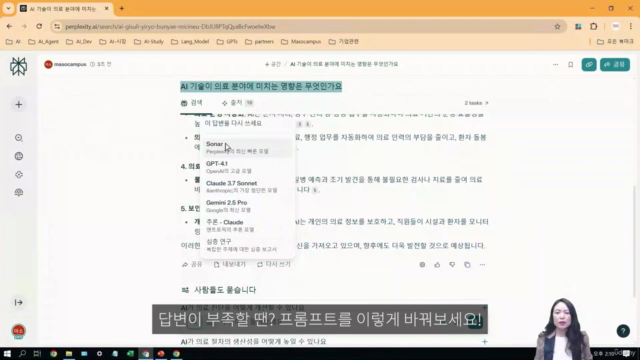Image resolution: width=640 pixels, height=360 pixels.
Task: Expand the sidebar with arrow icon
Action: (18, 302)
